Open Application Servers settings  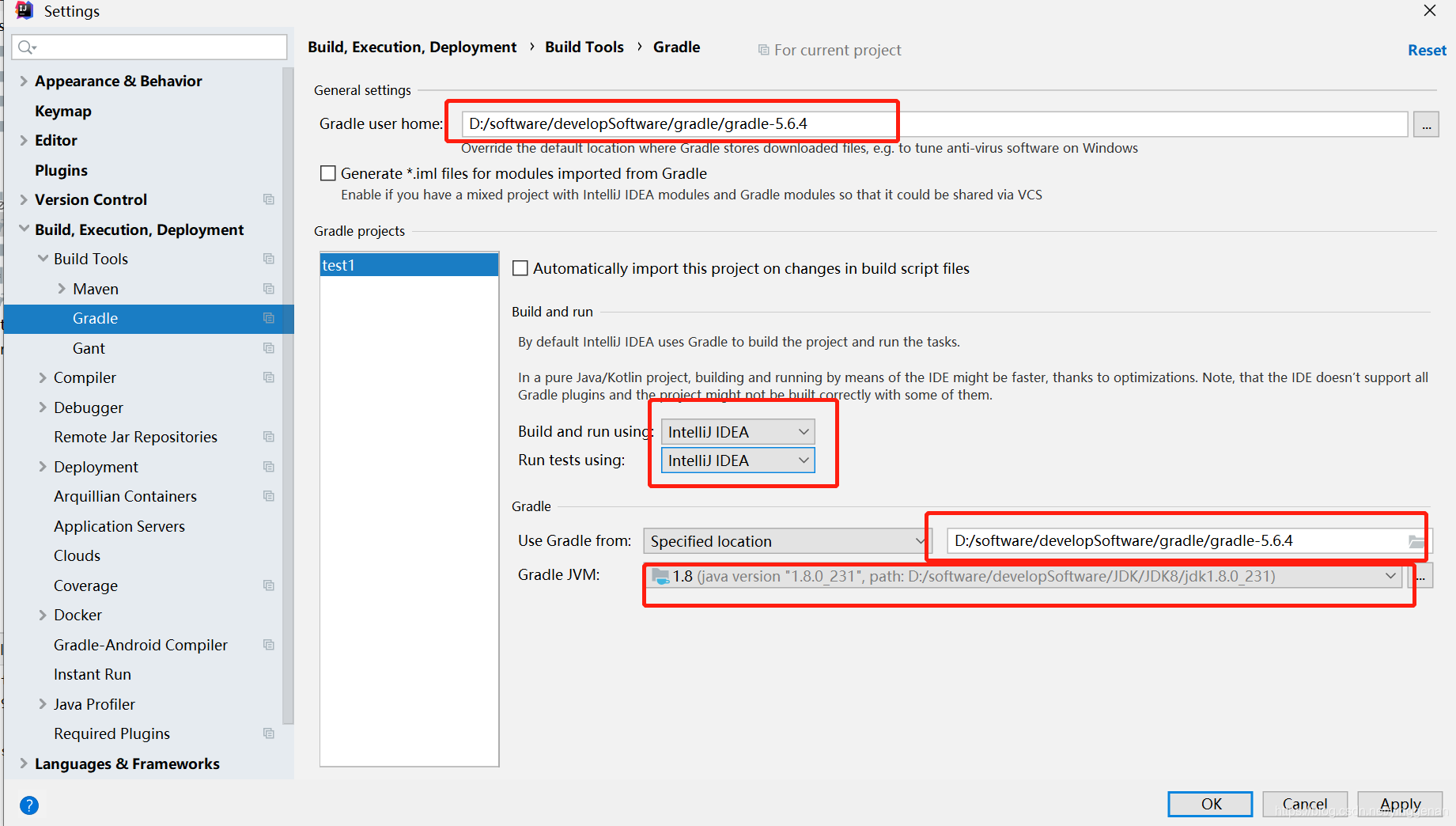(119, 526)
